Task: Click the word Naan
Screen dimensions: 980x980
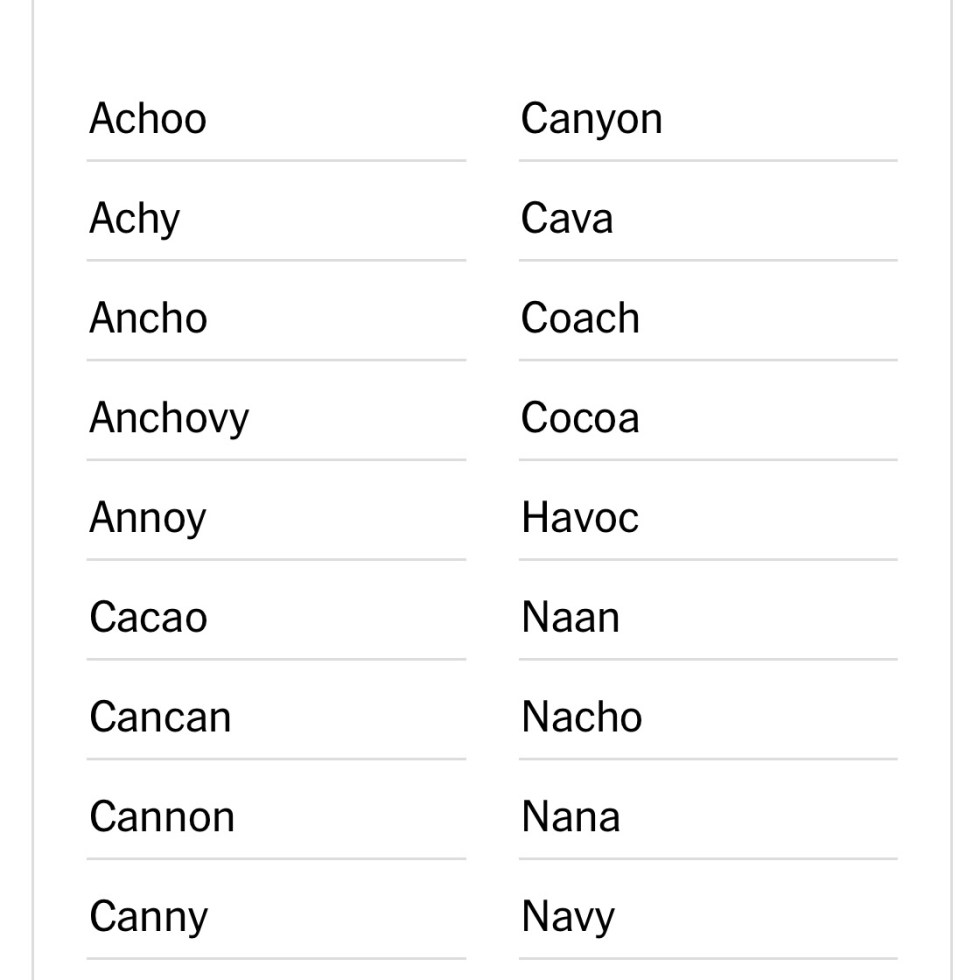Action: click(x=570, y=617)
